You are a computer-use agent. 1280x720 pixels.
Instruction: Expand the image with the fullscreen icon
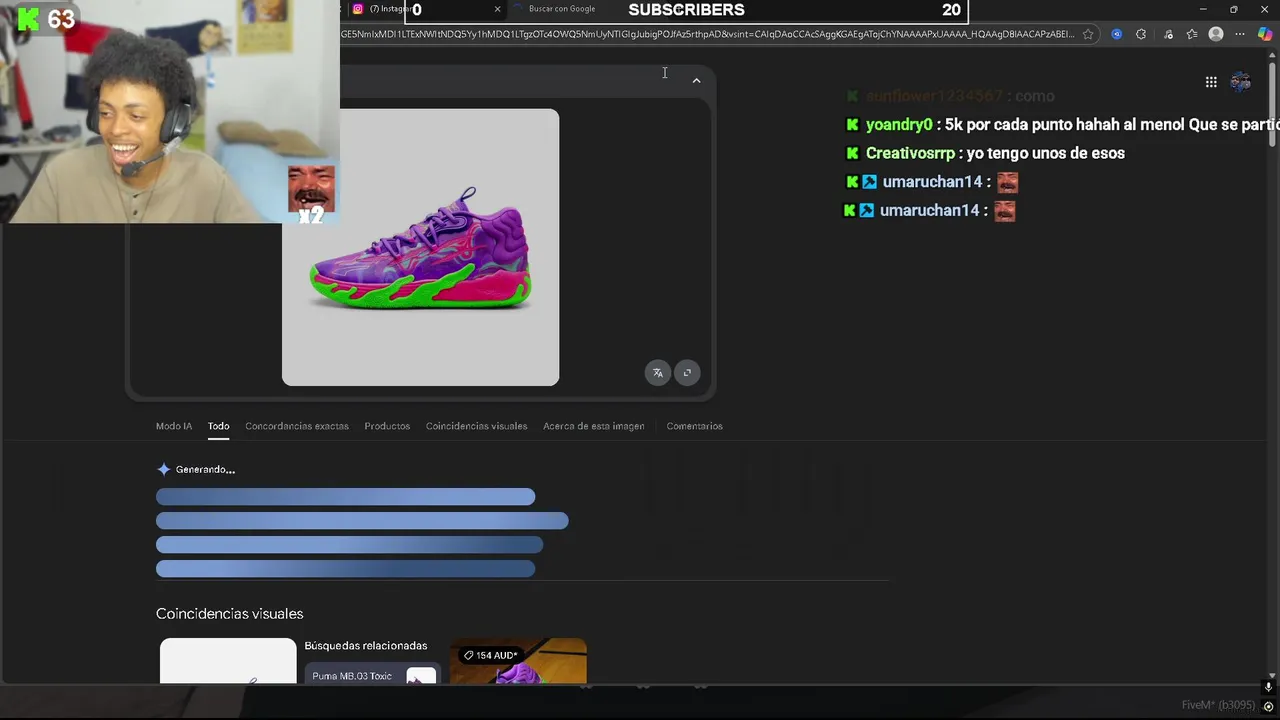click(687, 373)
